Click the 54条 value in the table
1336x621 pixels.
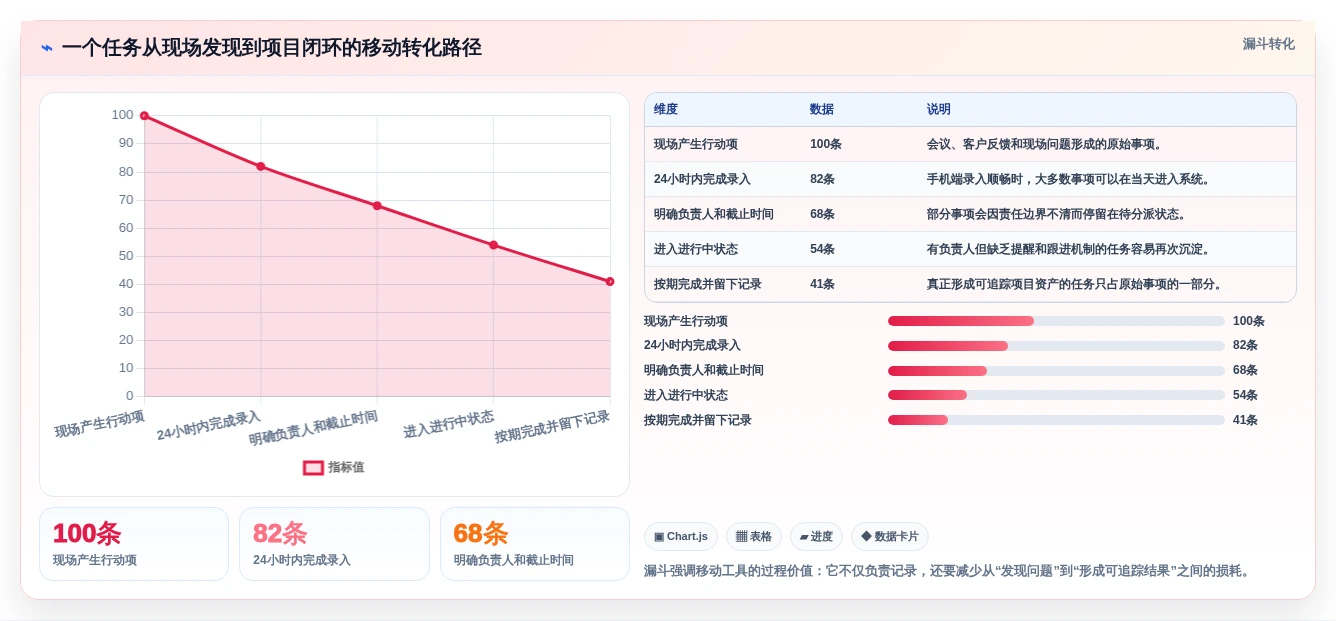click(823, 249)
